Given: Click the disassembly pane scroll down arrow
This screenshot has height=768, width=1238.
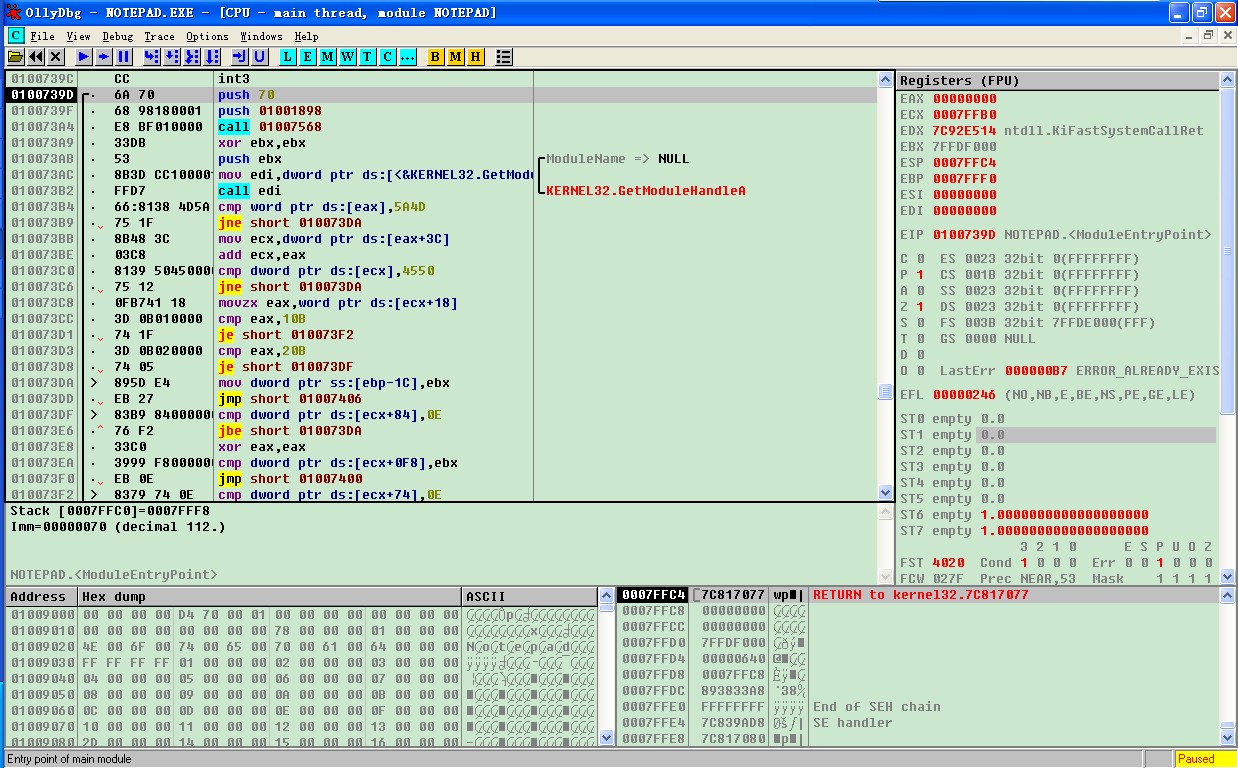Looking at the screenshot, I should pos(885,492).
